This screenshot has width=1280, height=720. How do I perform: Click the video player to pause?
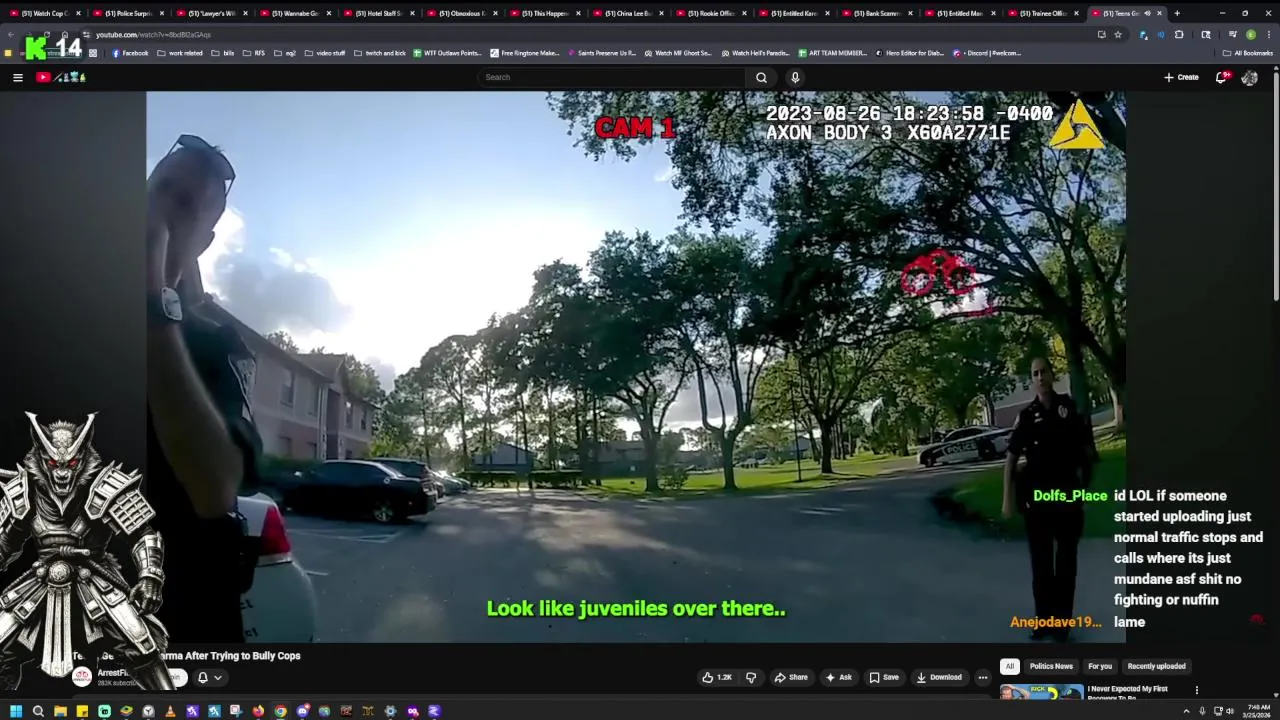(x=635, y=366)
